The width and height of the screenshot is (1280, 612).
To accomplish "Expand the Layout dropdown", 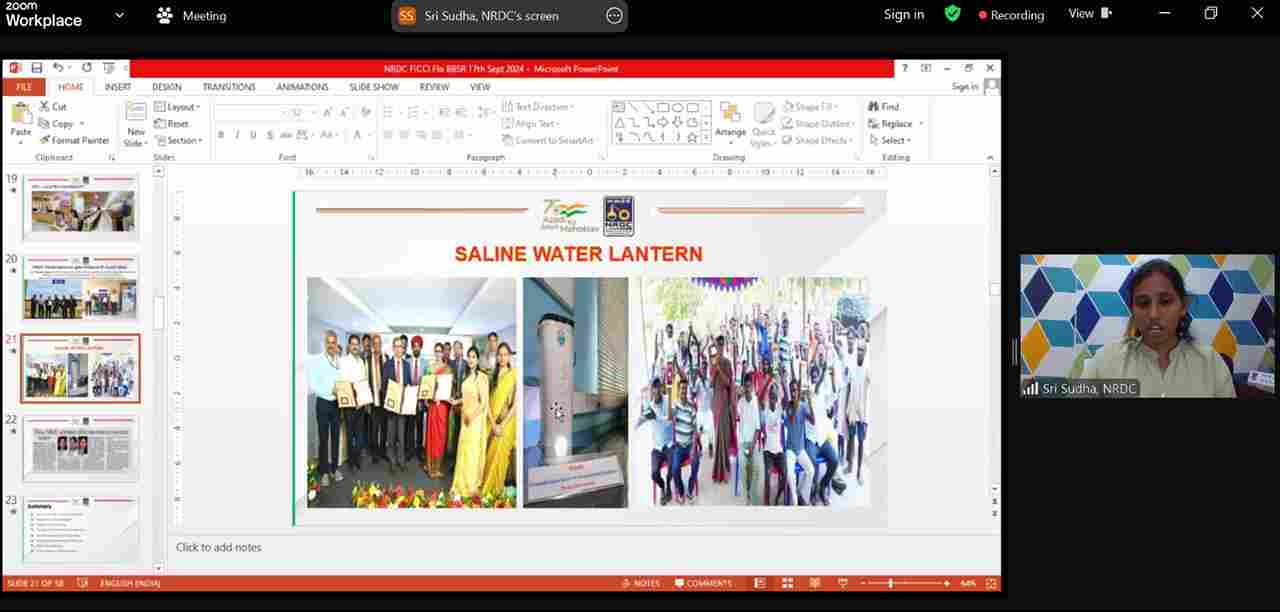I will pos(178,107).
